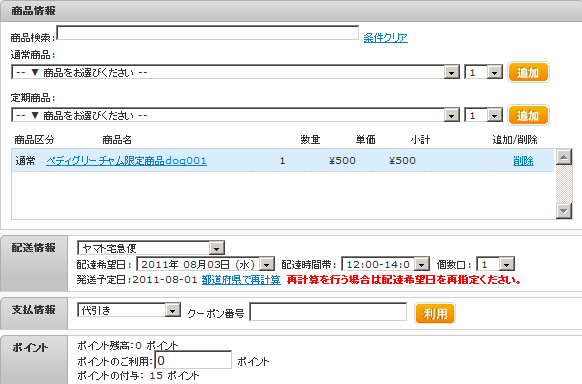
Task: Open the 通常商品 quantity dropdown
Action: pyautogui.click(x=484, y=72)
